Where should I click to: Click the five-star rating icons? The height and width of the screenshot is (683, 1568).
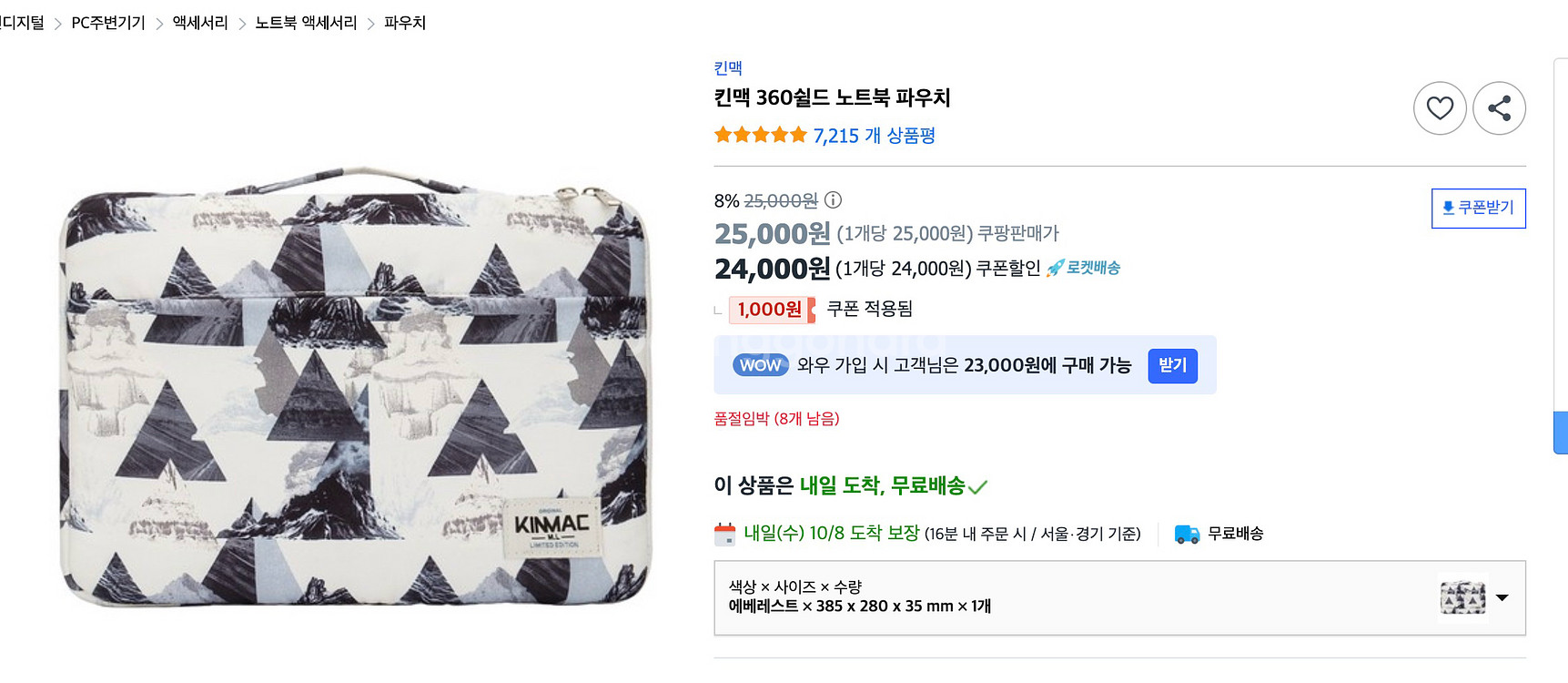click(x=760, y=136)
